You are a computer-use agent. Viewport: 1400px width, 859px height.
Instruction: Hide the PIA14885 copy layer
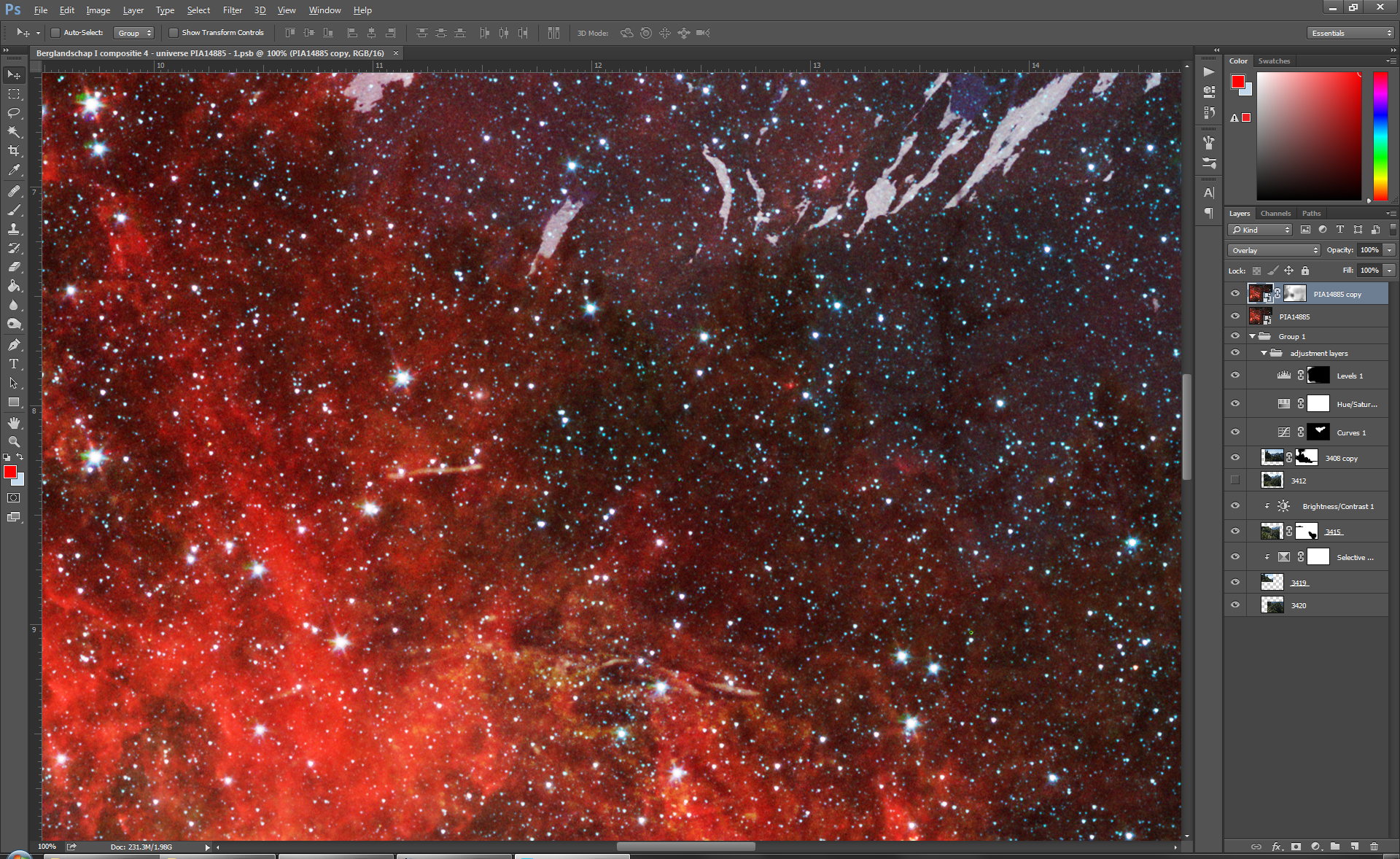[1235, 294]
